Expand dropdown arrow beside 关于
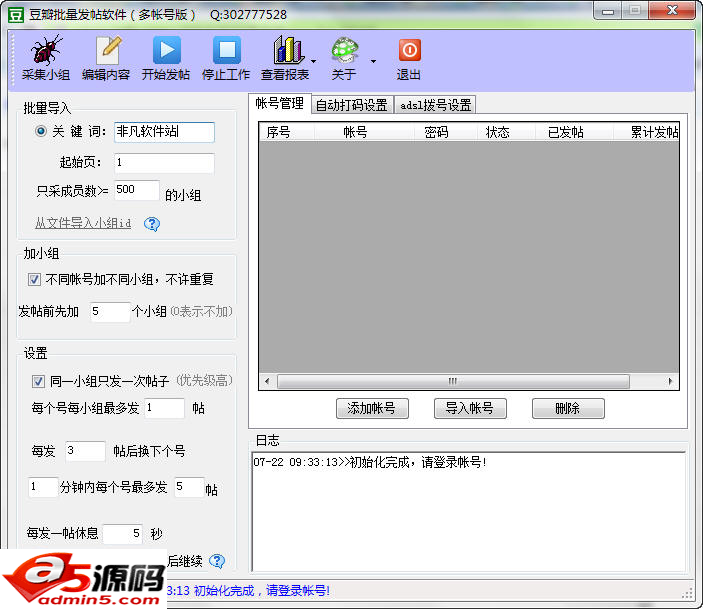 373,61
